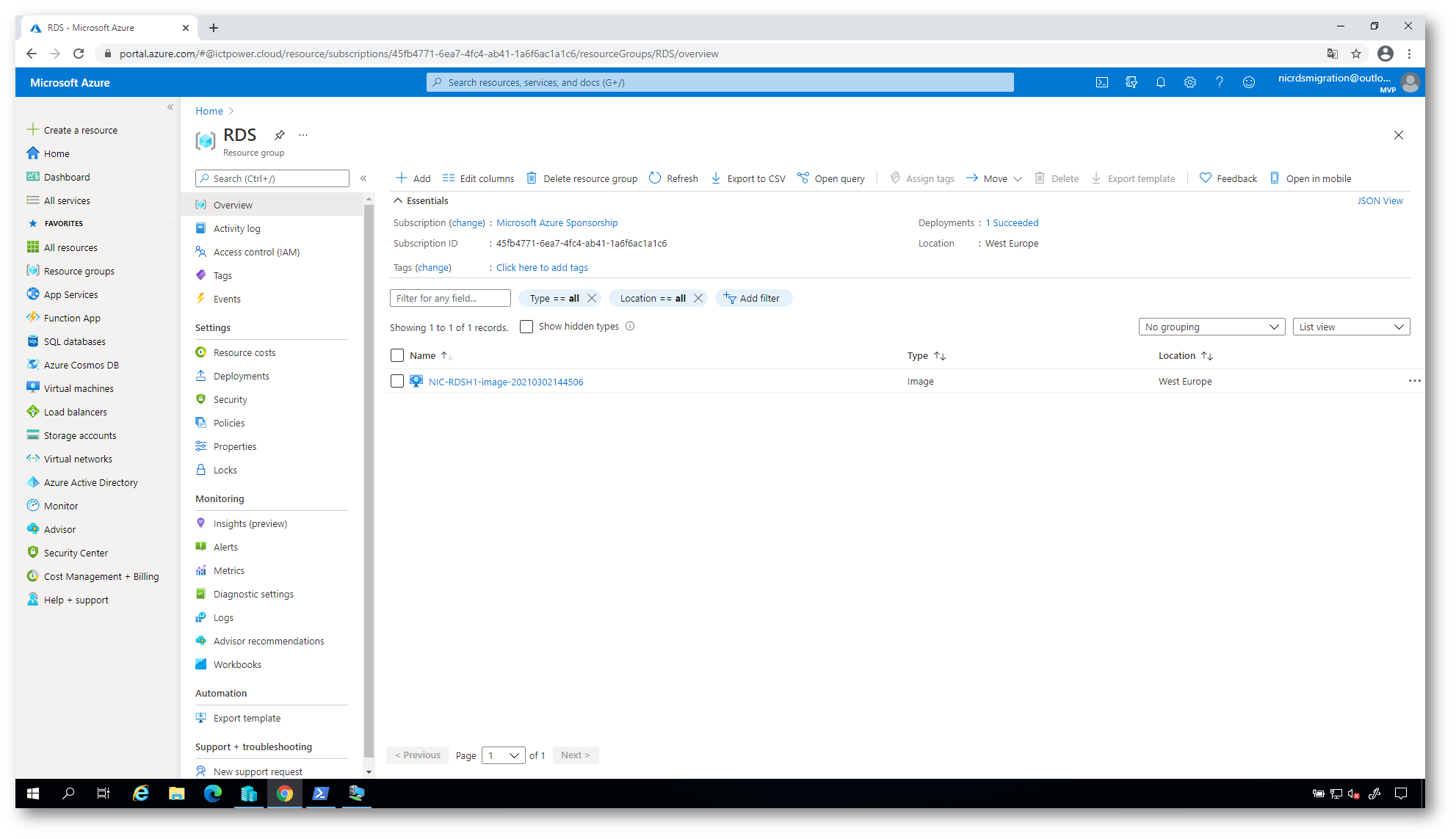This screenshot has height=839, width=1456.
Task: Click Feedback heart button
Action: (x=1228, y=178)
